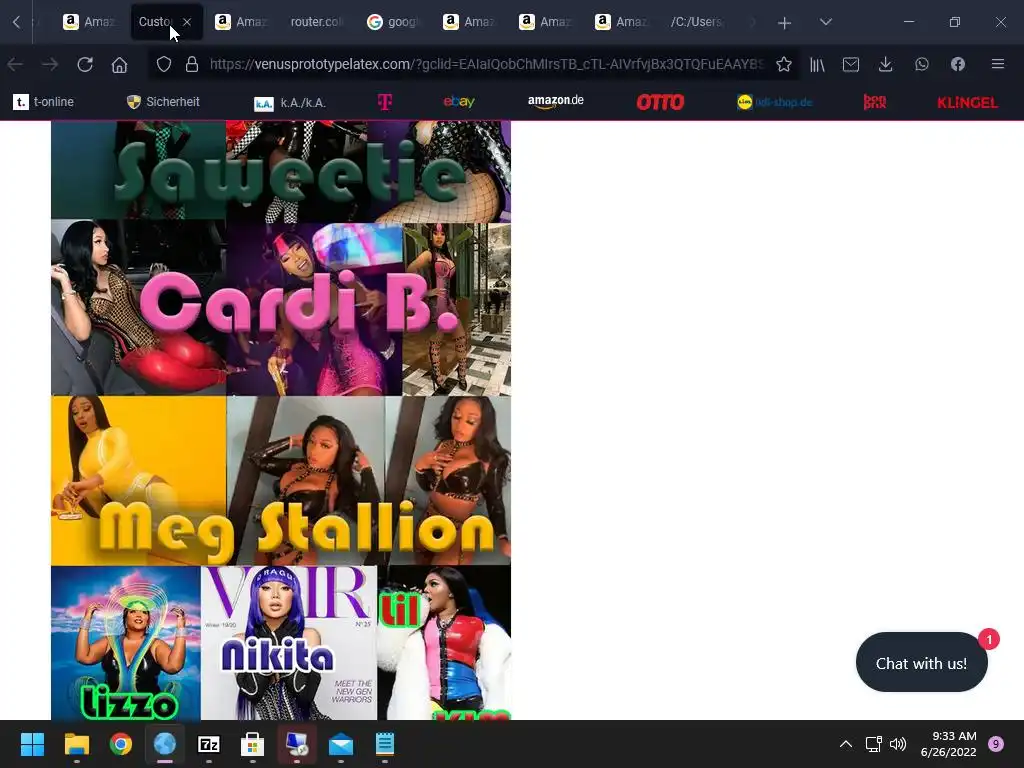Open the bonprix bookmark
The width and height of the screenshot is (1024, 768).
click(874, 102)
